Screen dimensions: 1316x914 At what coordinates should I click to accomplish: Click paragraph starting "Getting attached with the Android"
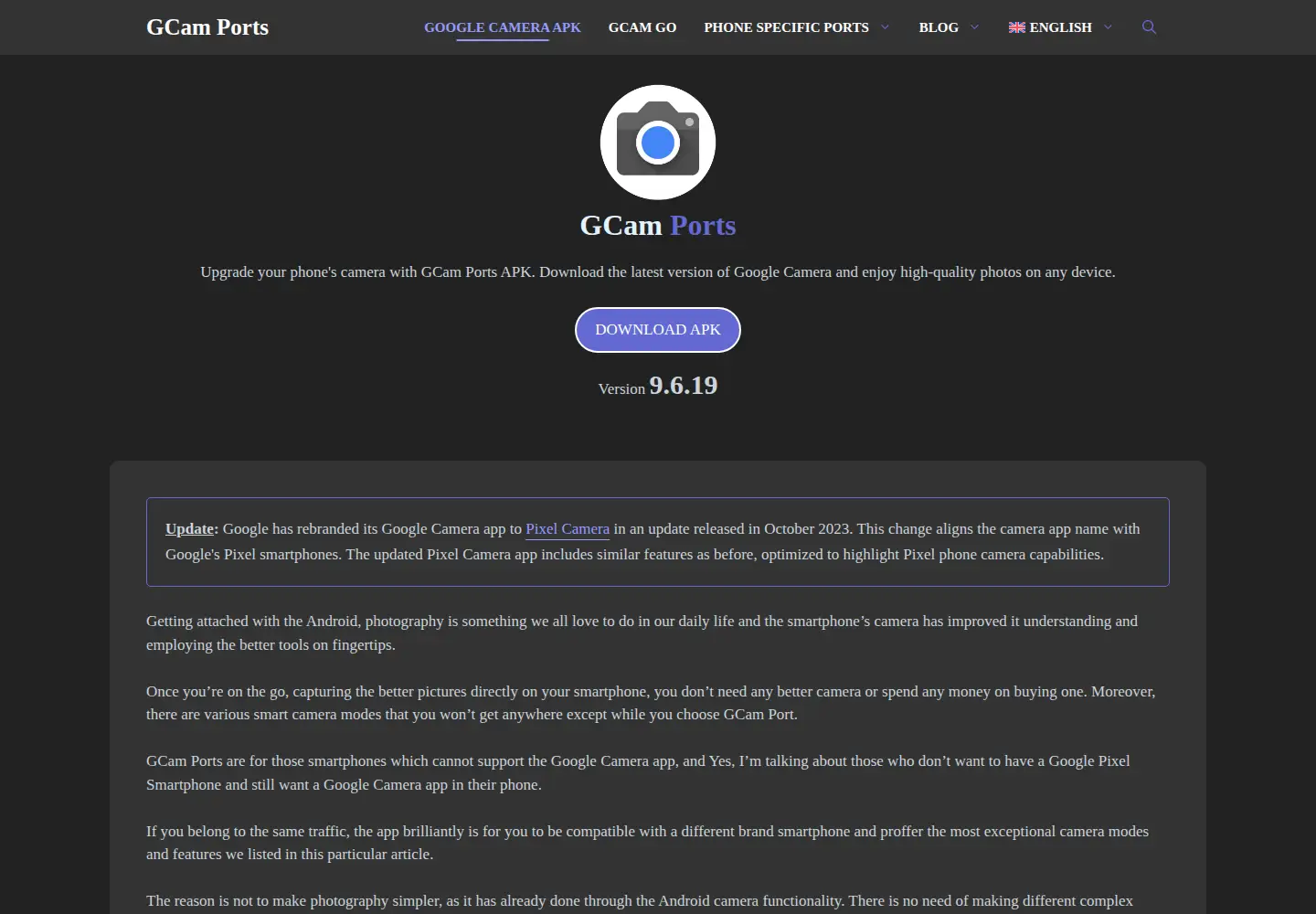point(642,632)
